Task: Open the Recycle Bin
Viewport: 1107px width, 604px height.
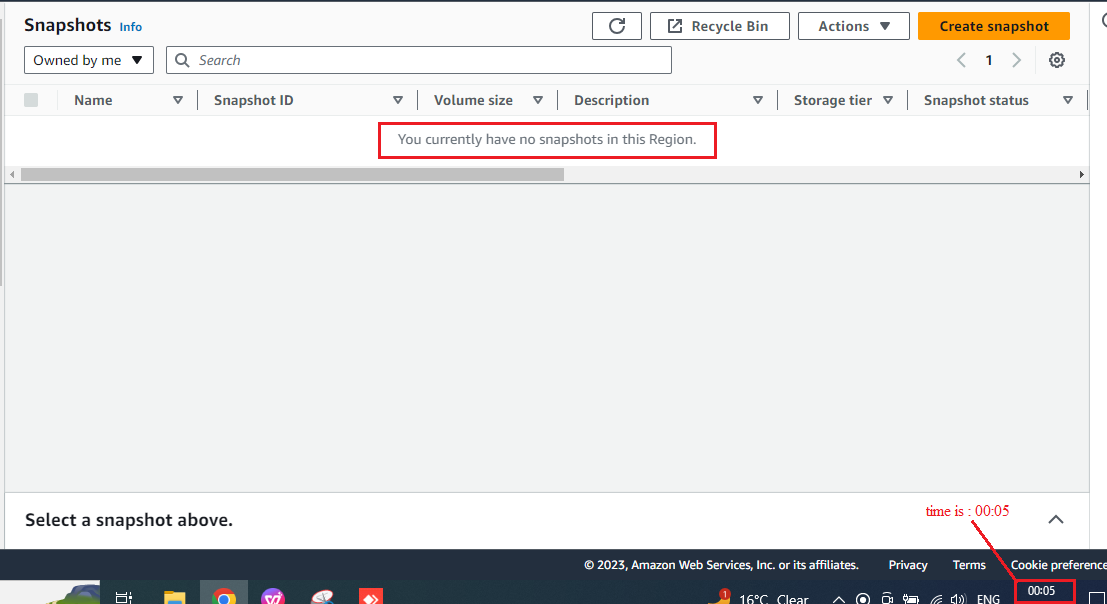Action: point(719,26)
